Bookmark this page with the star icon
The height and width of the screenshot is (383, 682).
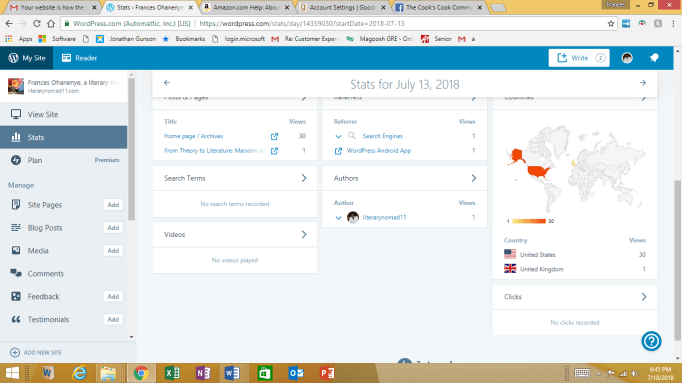pos(611,23)
